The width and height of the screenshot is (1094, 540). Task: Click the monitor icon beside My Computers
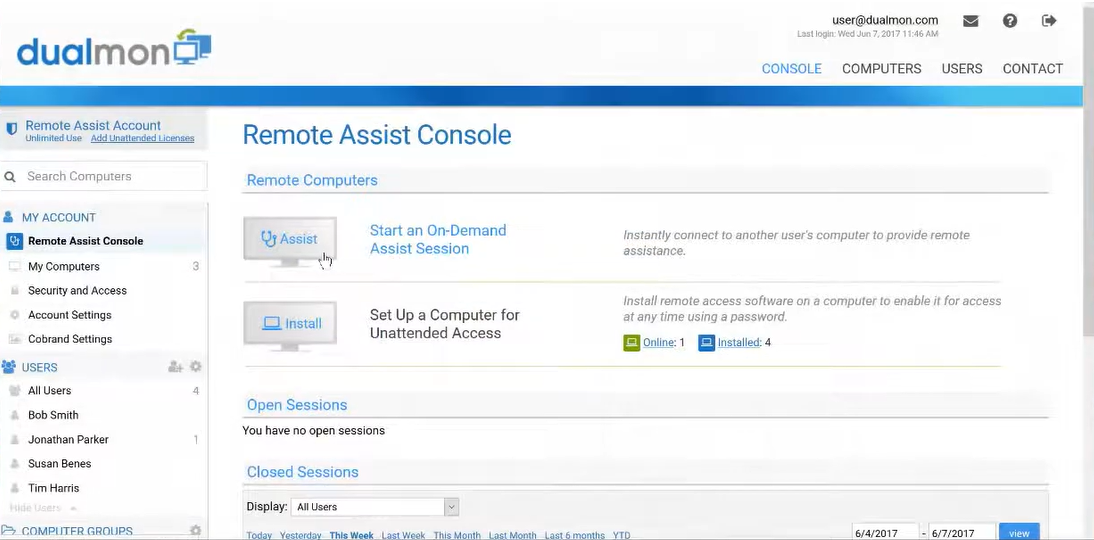15,267
